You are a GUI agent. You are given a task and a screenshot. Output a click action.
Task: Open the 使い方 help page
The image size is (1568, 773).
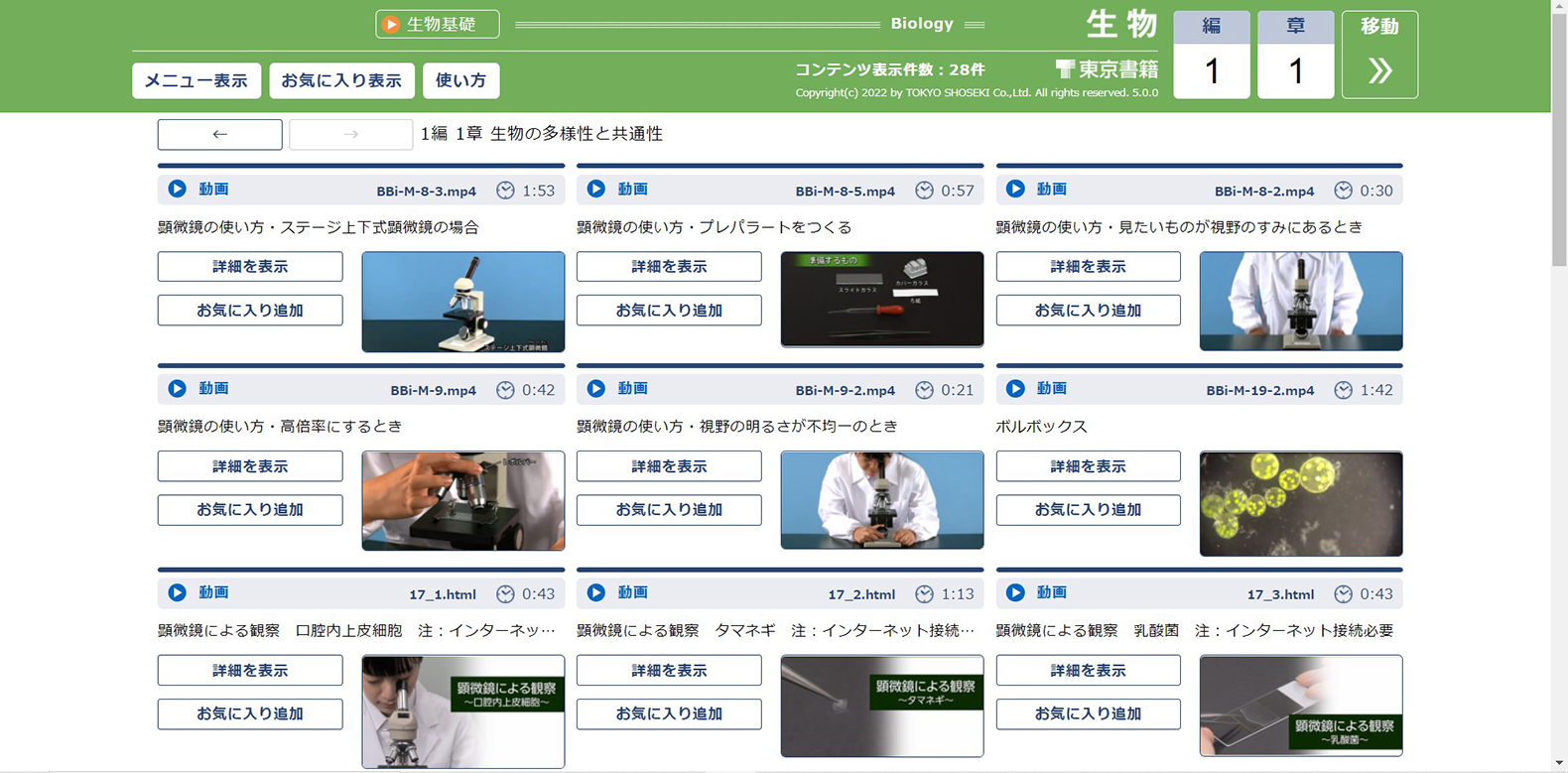460,80
